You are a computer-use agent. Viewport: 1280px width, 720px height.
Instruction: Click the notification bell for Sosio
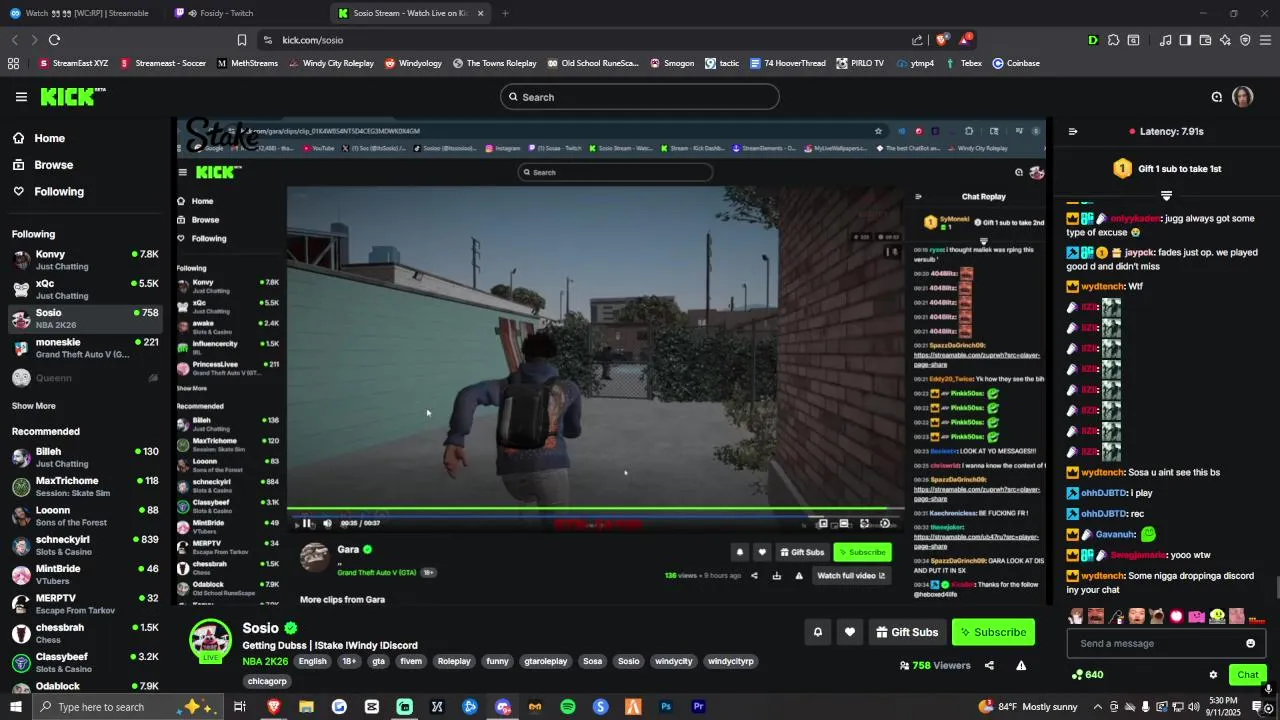(x=817, y=632)
